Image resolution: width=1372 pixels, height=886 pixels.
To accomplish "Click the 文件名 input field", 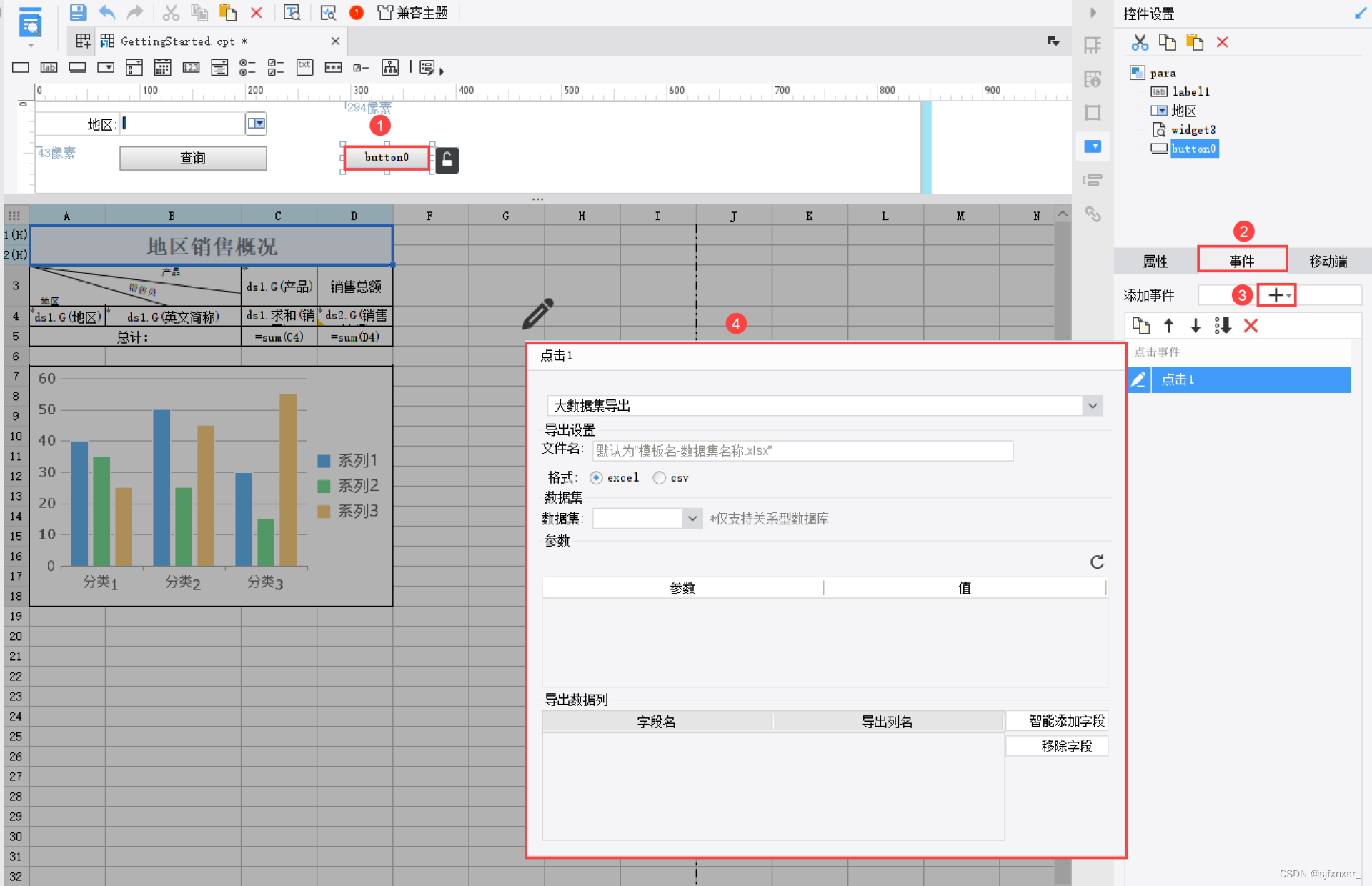I will click(x=802, y=451).
